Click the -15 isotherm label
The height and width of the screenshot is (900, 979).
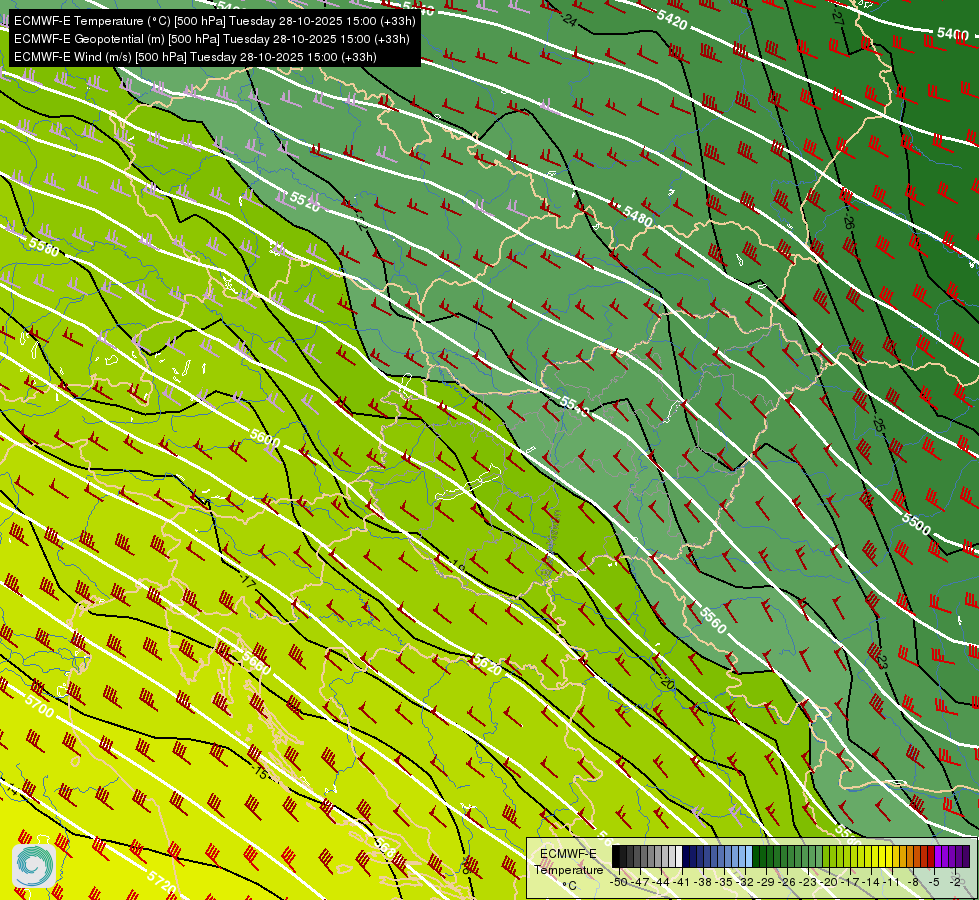260,773
